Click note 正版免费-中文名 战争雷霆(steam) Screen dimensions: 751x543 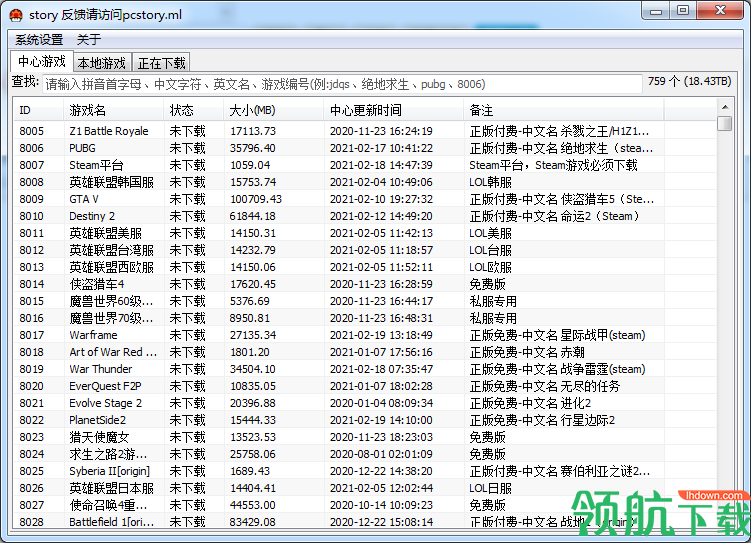tap(558, 369)
